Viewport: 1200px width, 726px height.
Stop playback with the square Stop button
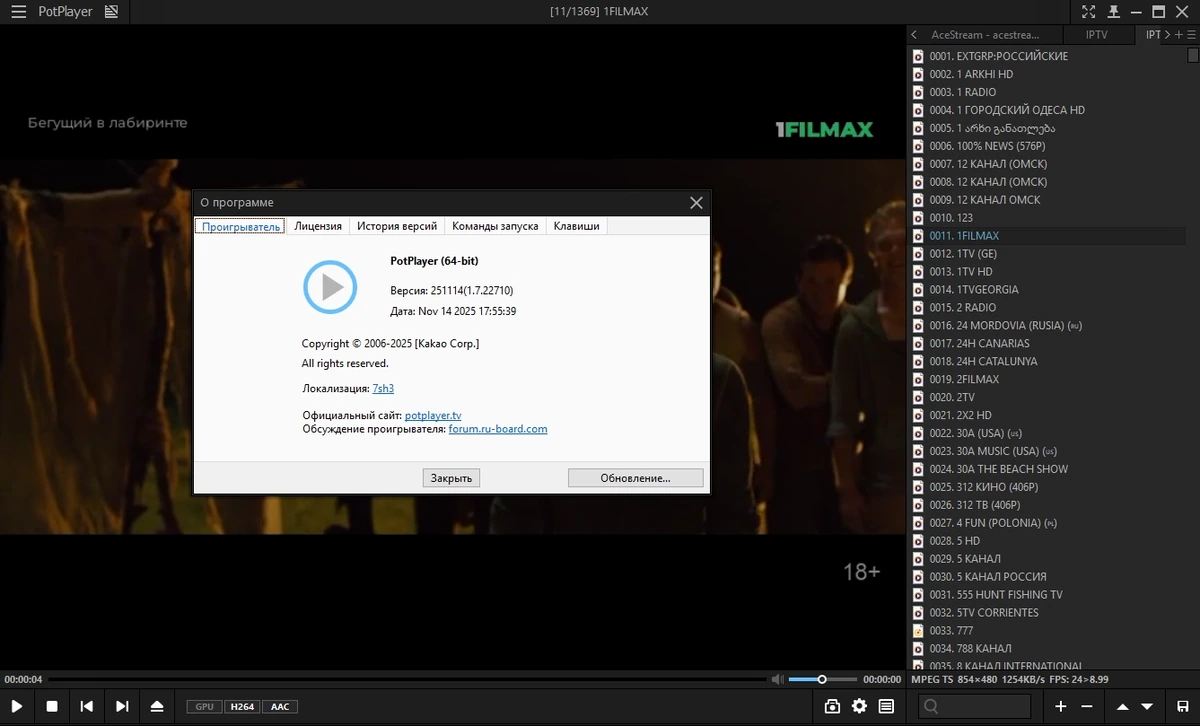click(52, 706)
